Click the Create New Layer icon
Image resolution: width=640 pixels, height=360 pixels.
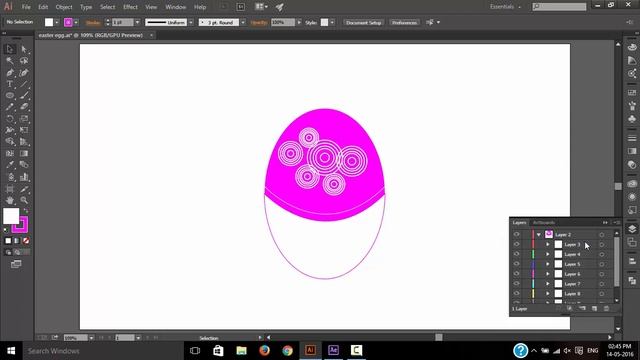[x=594, y=309]
